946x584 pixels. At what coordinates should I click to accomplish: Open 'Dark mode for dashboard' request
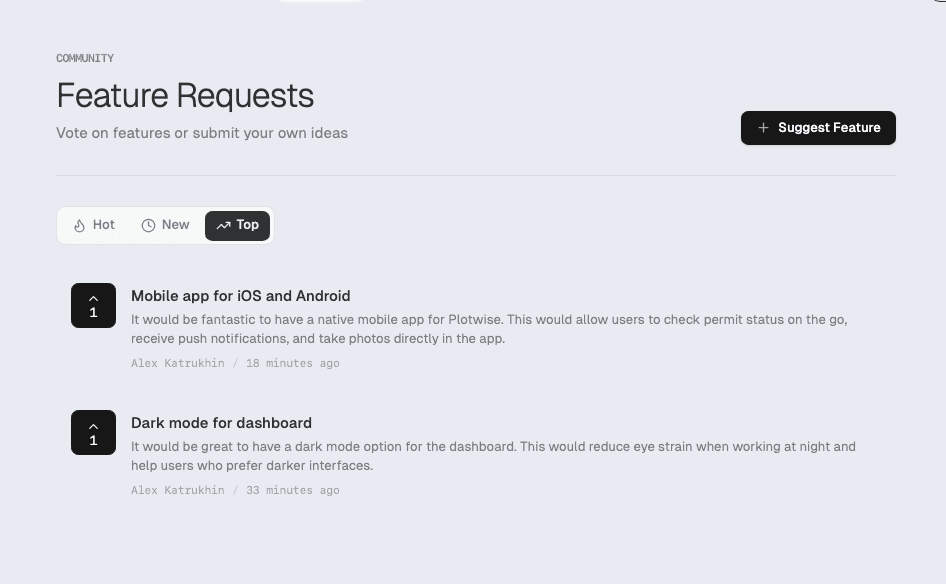(221, 423)
